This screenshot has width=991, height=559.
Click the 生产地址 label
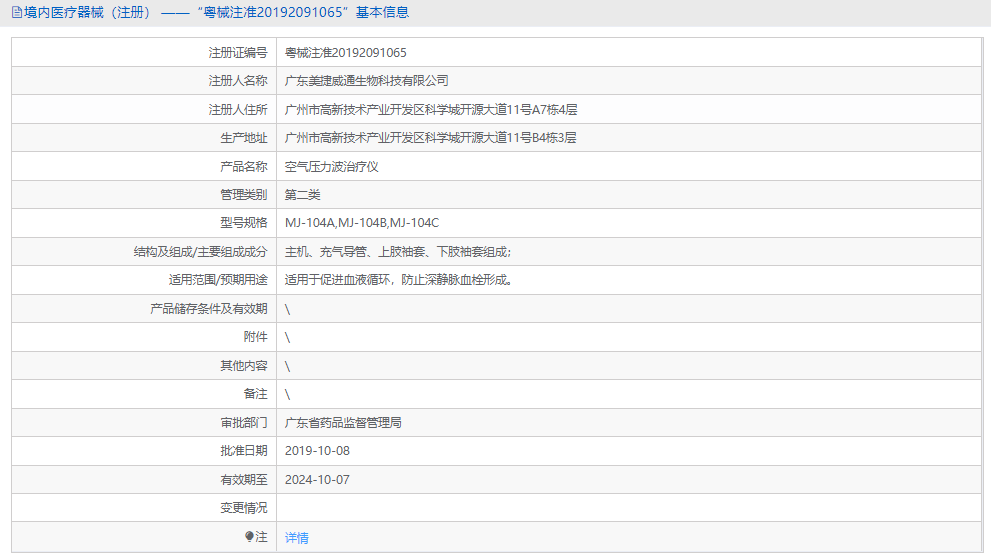tap(243, 138)
